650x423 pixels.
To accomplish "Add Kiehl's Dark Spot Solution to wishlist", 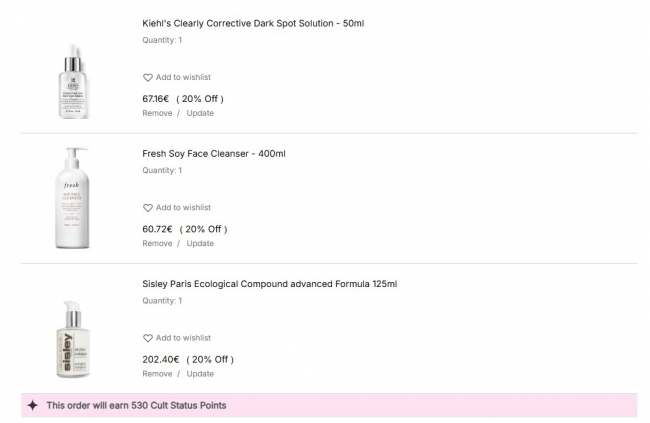I will [183, 77].
